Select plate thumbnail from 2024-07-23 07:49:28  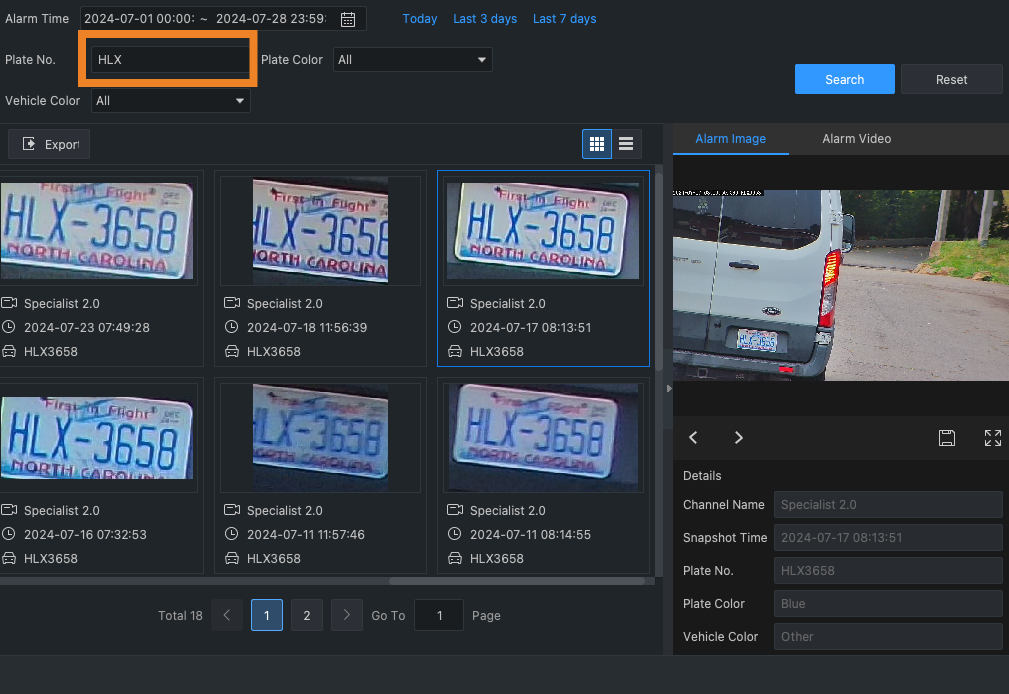pyautogui.click(x=97, y=231)
